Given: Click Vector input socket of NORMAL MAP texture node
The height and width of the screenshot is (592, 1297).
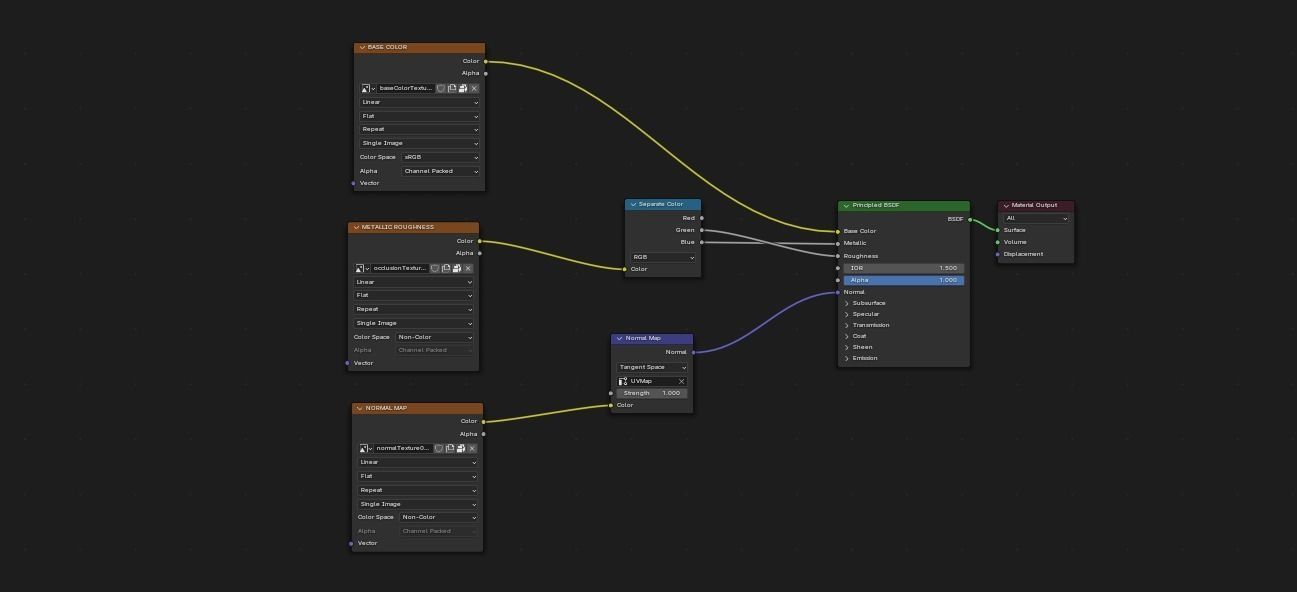Looking at the screenshot, I should click(x=351, y=543).
